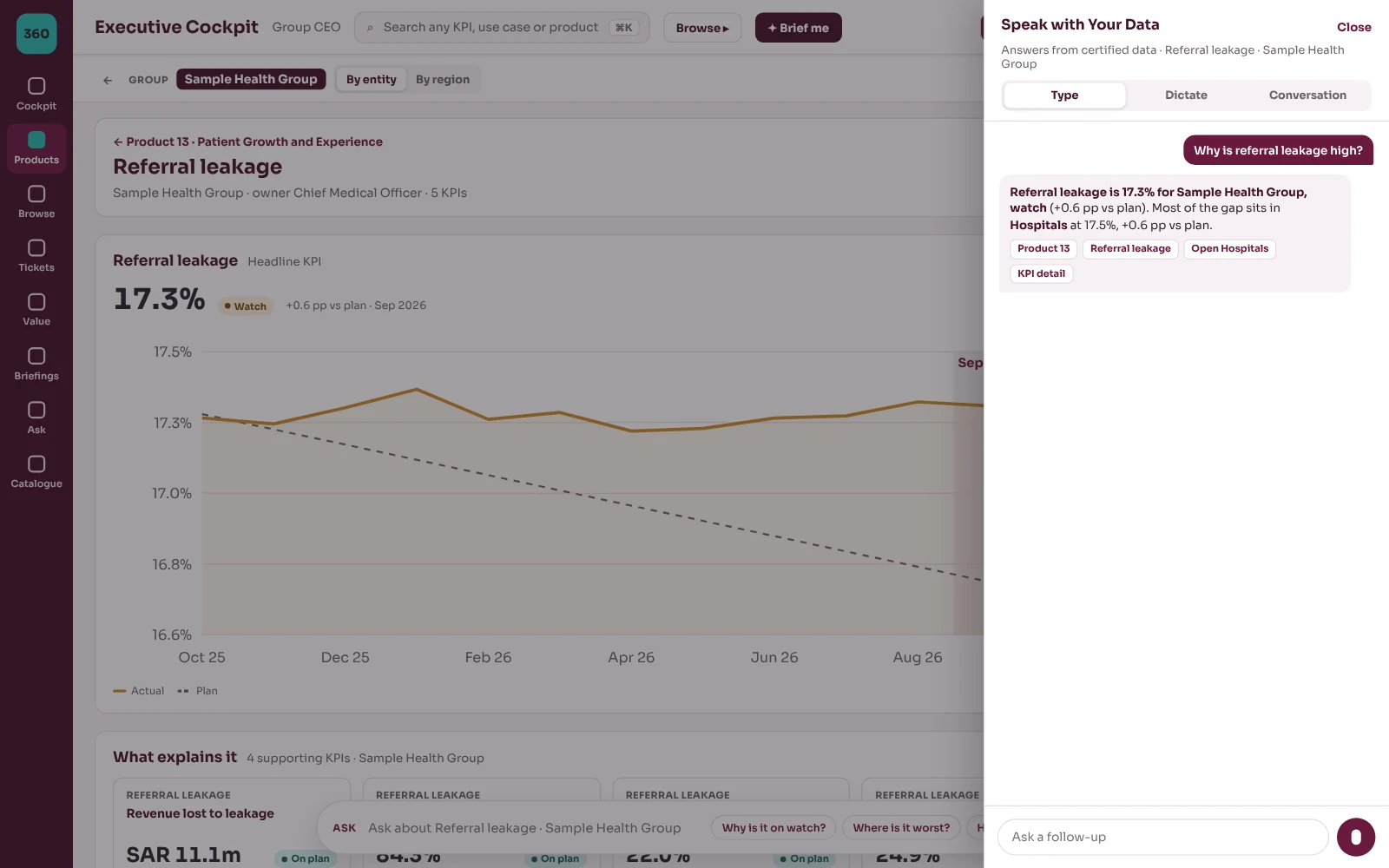Close the Speak with Your Data panel
This screenshot has height=868, width=1389.
(x=1353, y=27)
